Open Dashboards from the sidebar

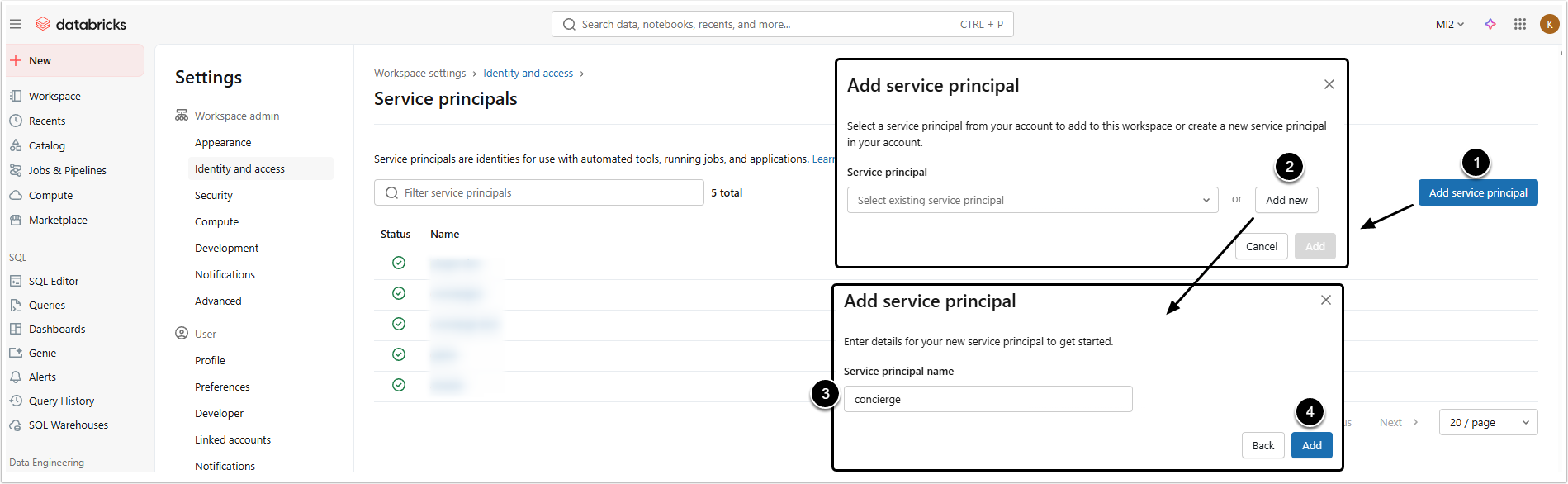pos(57,329)
